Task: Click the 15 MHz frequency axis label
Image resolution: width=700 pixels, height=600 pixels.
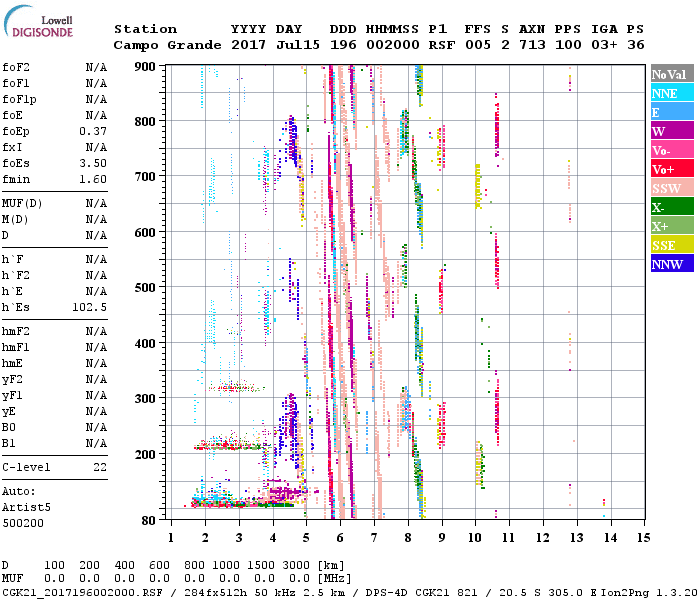Action: [x=643, y=538]
